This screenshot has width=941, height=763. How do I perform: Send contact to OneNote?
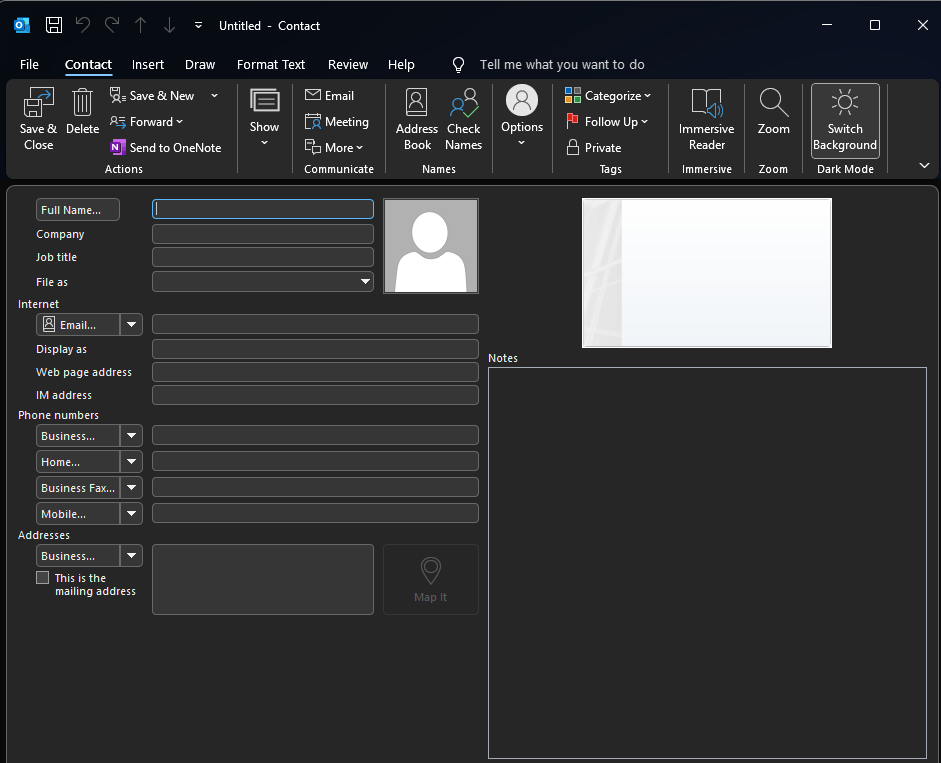coord(165,147)
